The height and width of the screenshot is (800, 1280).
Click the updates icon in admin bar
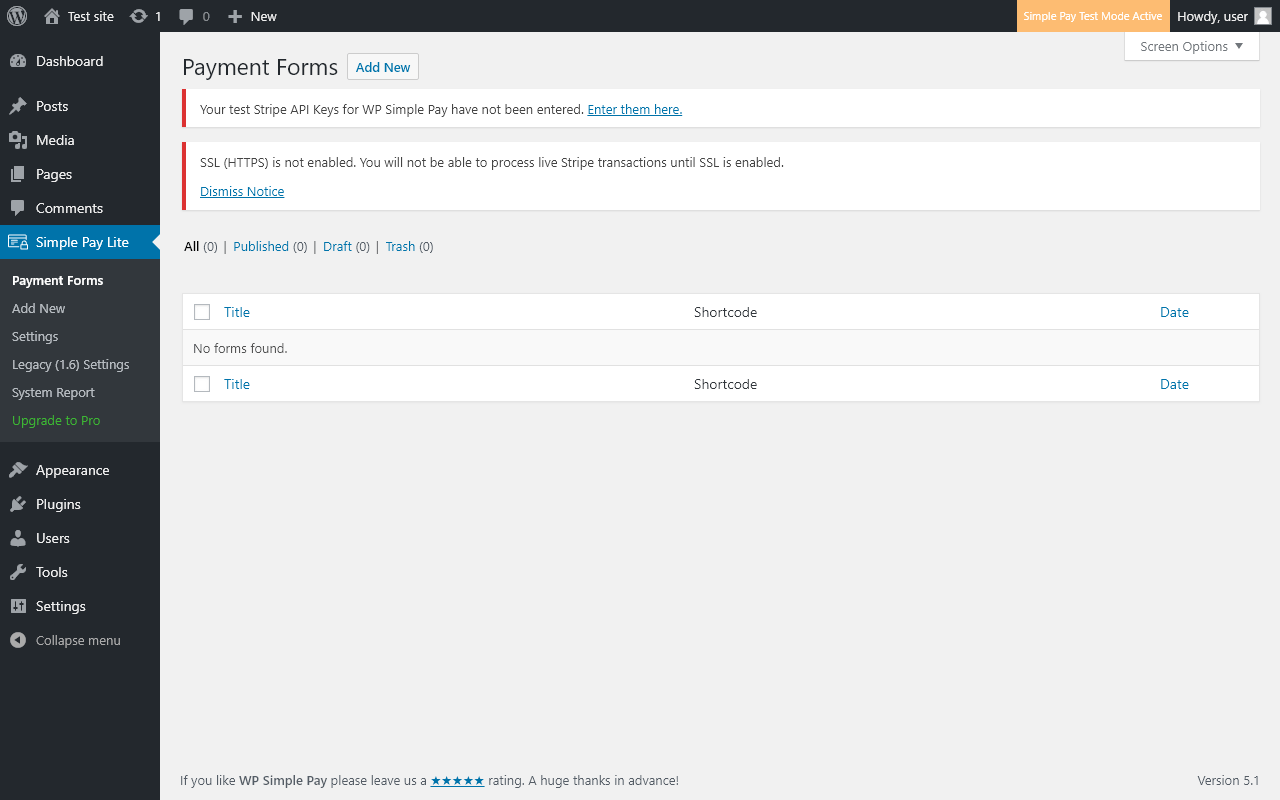click(139, 16)
